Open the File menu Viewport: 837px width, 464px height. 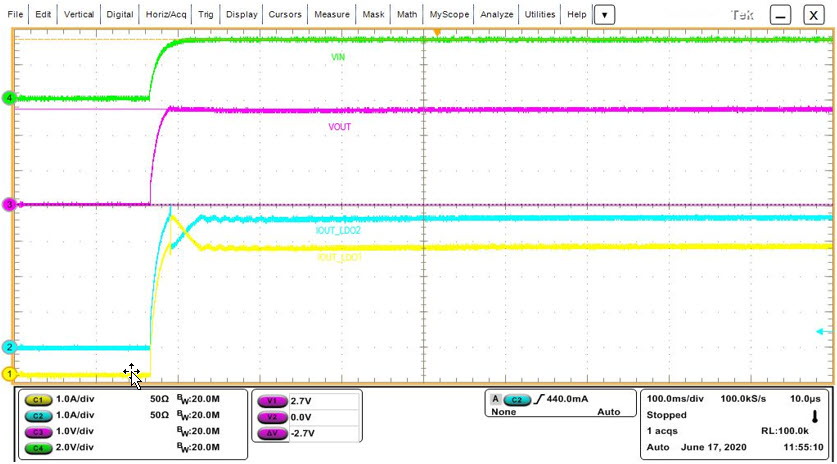click(x=15, y=14)
